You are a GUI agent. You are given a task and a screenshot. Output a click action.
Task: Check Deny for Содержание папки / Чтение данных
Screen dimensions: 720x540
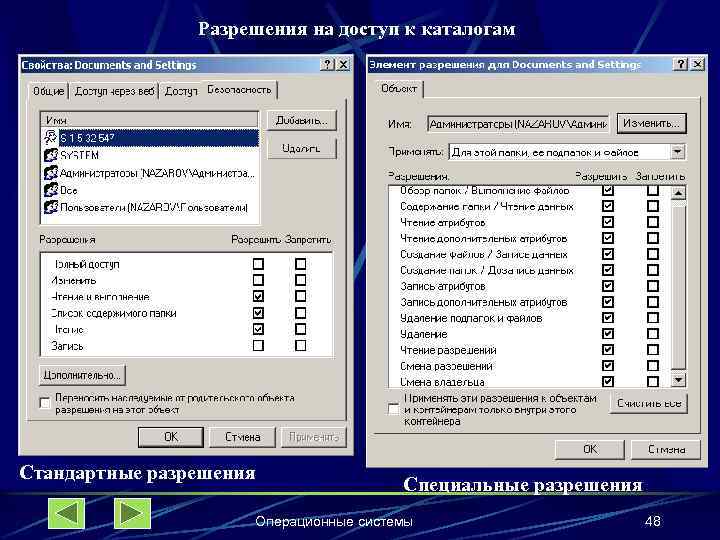click(652, 206)
